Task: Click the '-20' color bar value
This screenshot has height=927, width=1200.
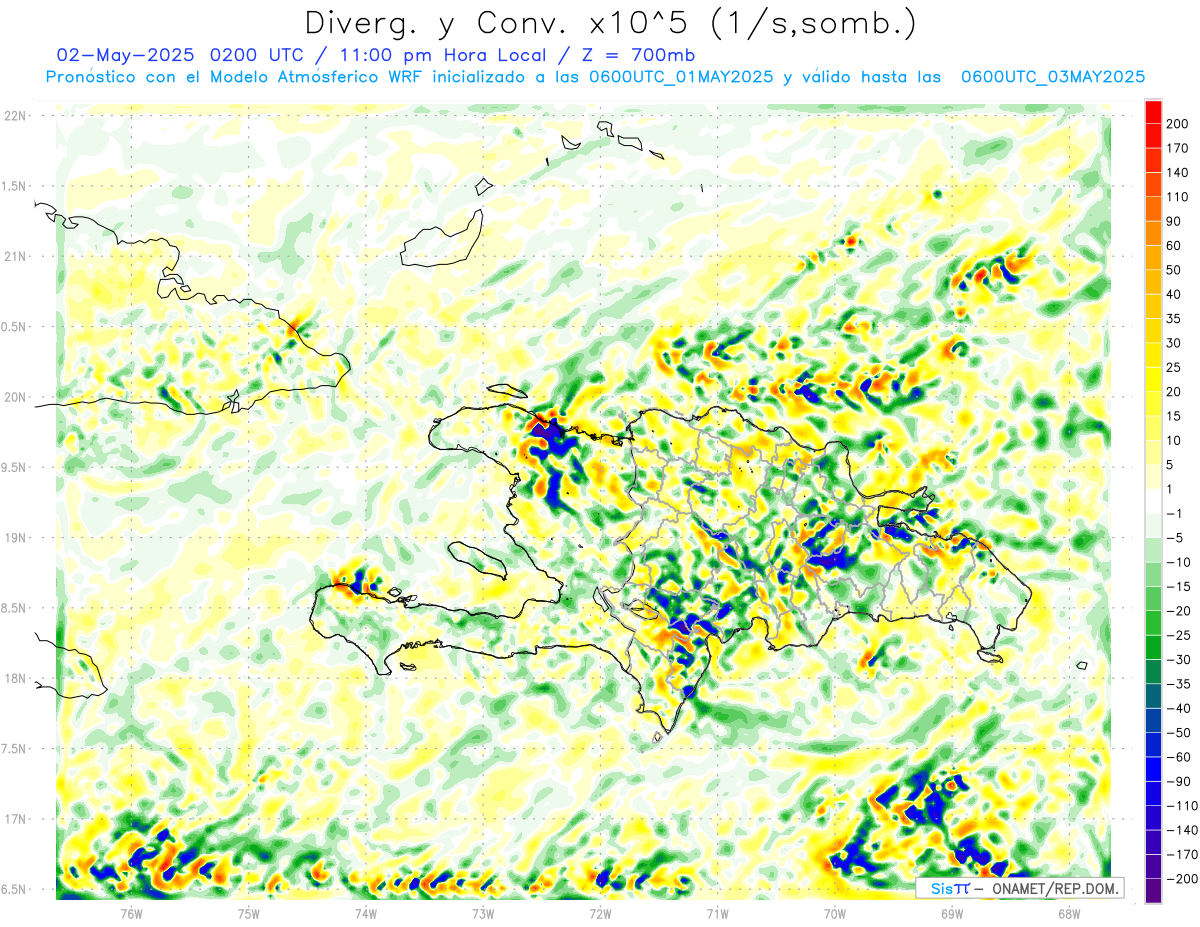Action: [x=1178, y=610]
